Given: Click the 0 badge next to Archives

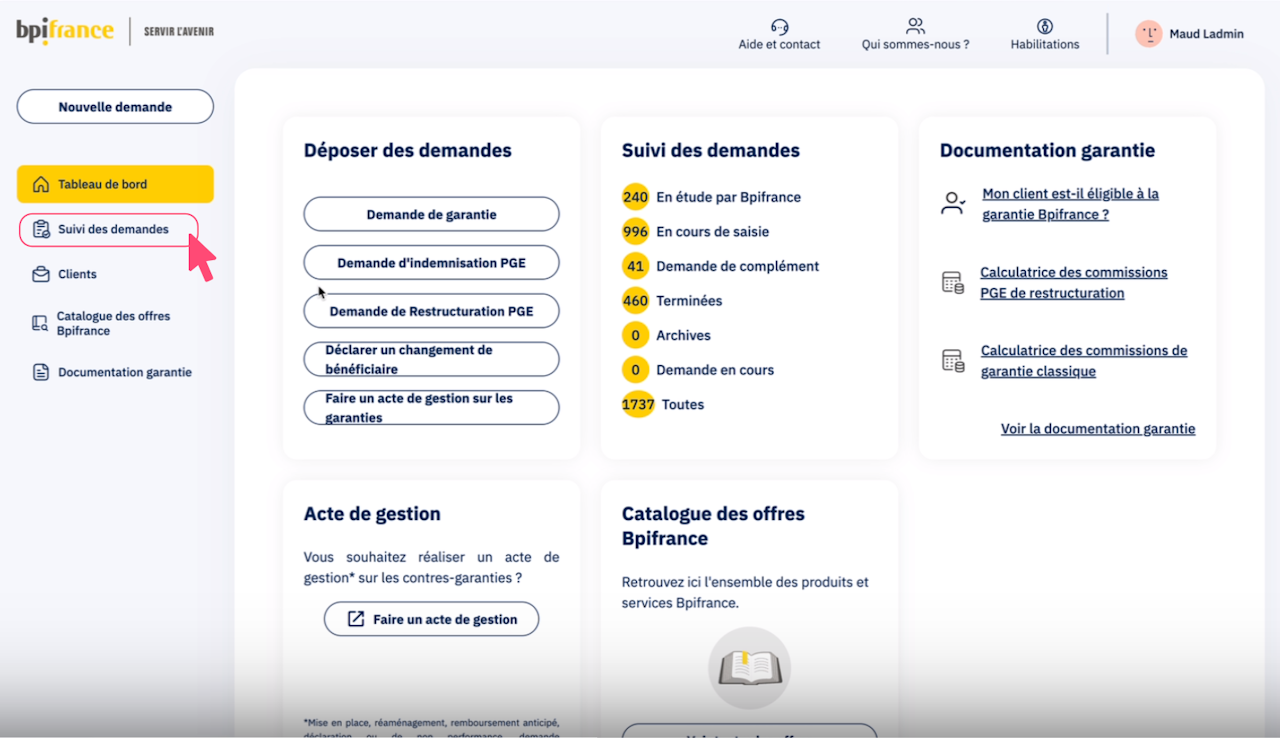Looking at the screenshot, I should 635,335.
